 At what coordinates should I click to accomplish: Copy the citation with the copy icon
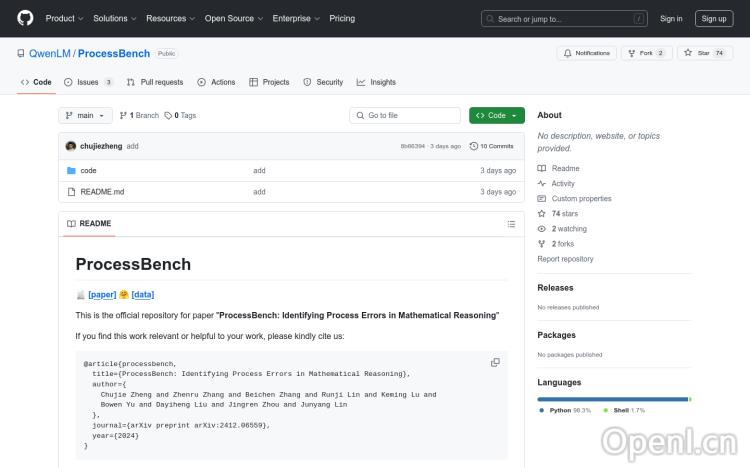pos(495,362)
